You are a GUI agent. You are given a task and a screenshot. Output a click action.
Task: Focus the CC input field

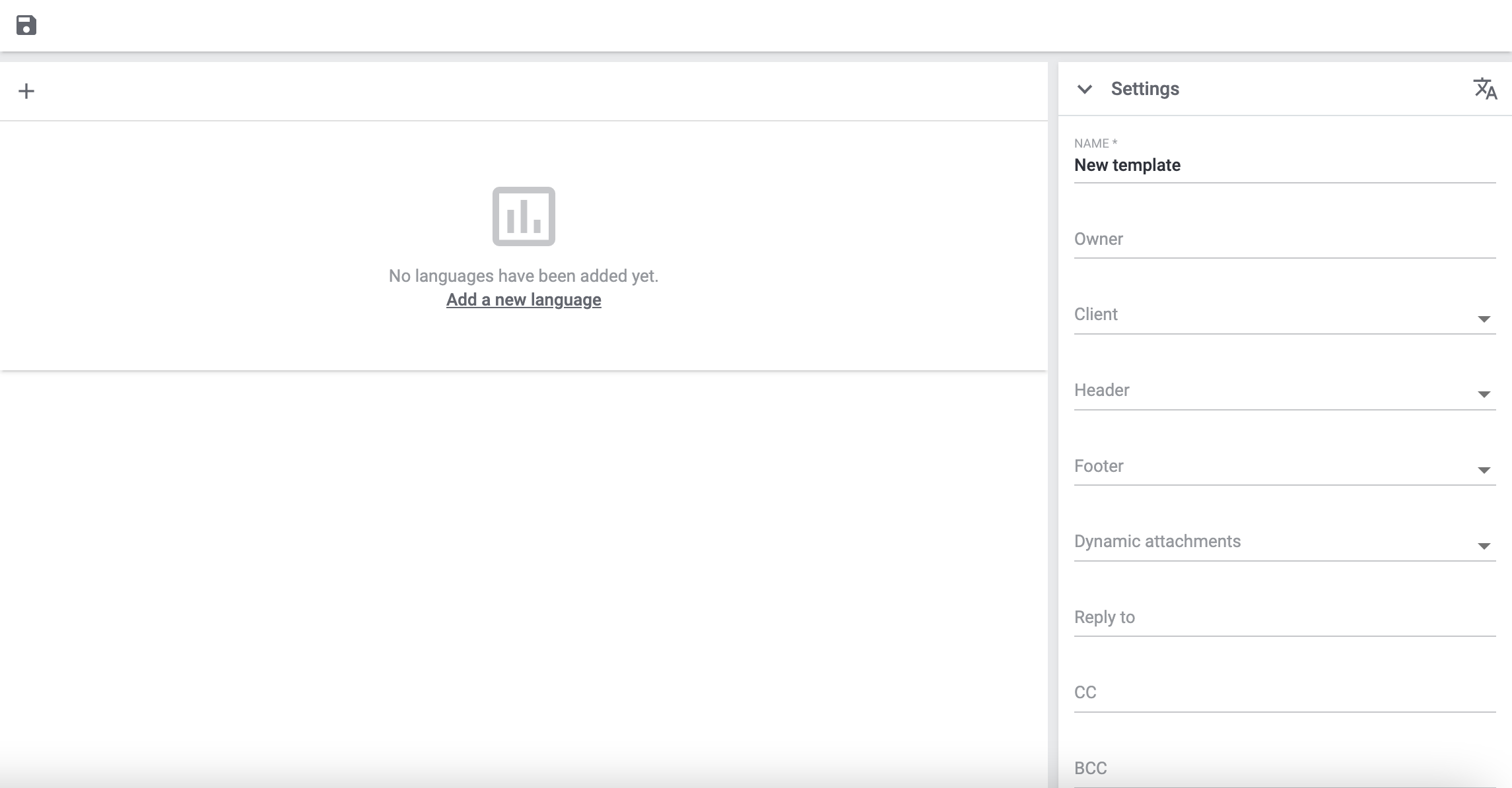pos(1284,693)
